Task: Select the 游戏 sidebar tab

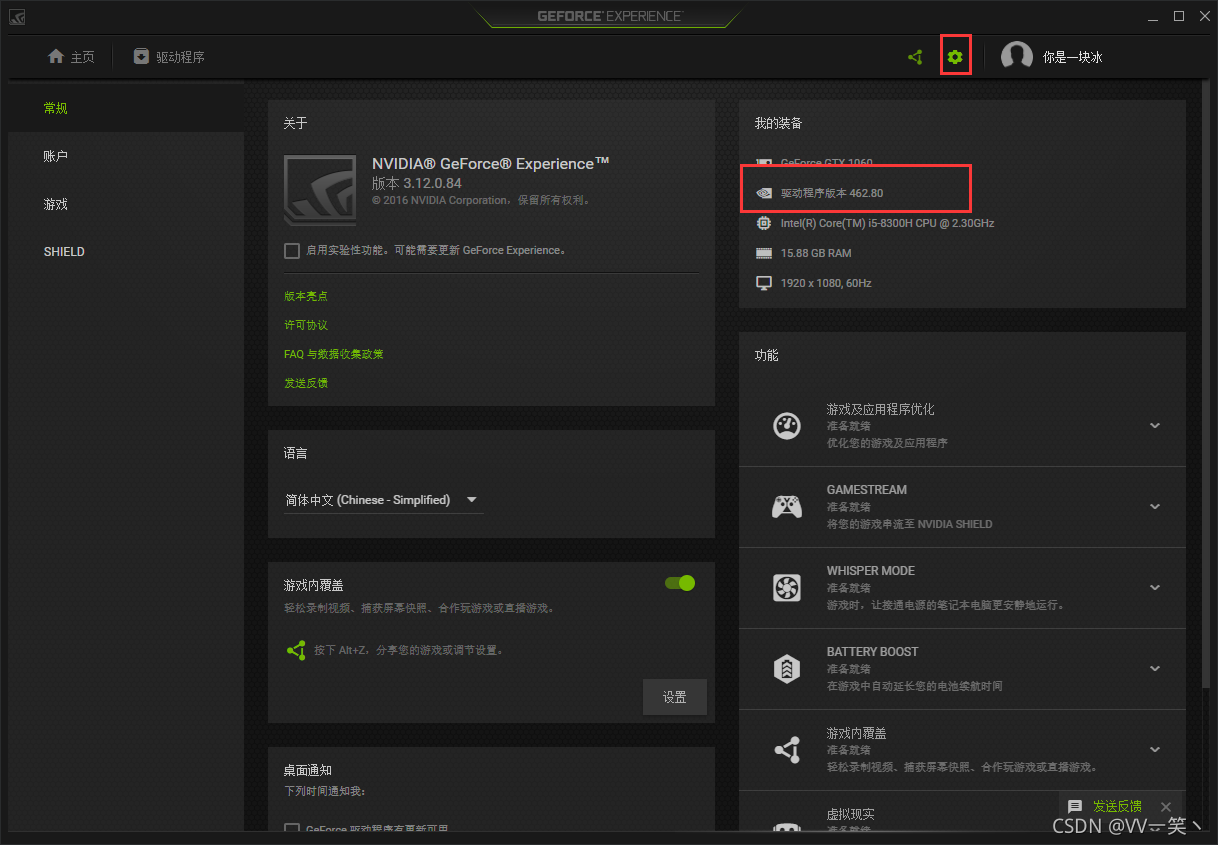Action: click(126, 204)
